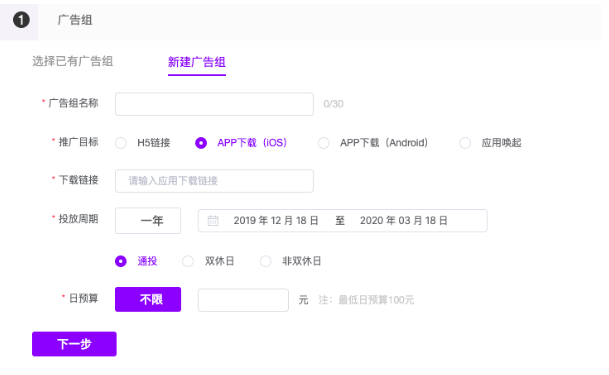609x375 pixels.
Task: Click the 投放周期 field label
Action: [x=78, y=219]
